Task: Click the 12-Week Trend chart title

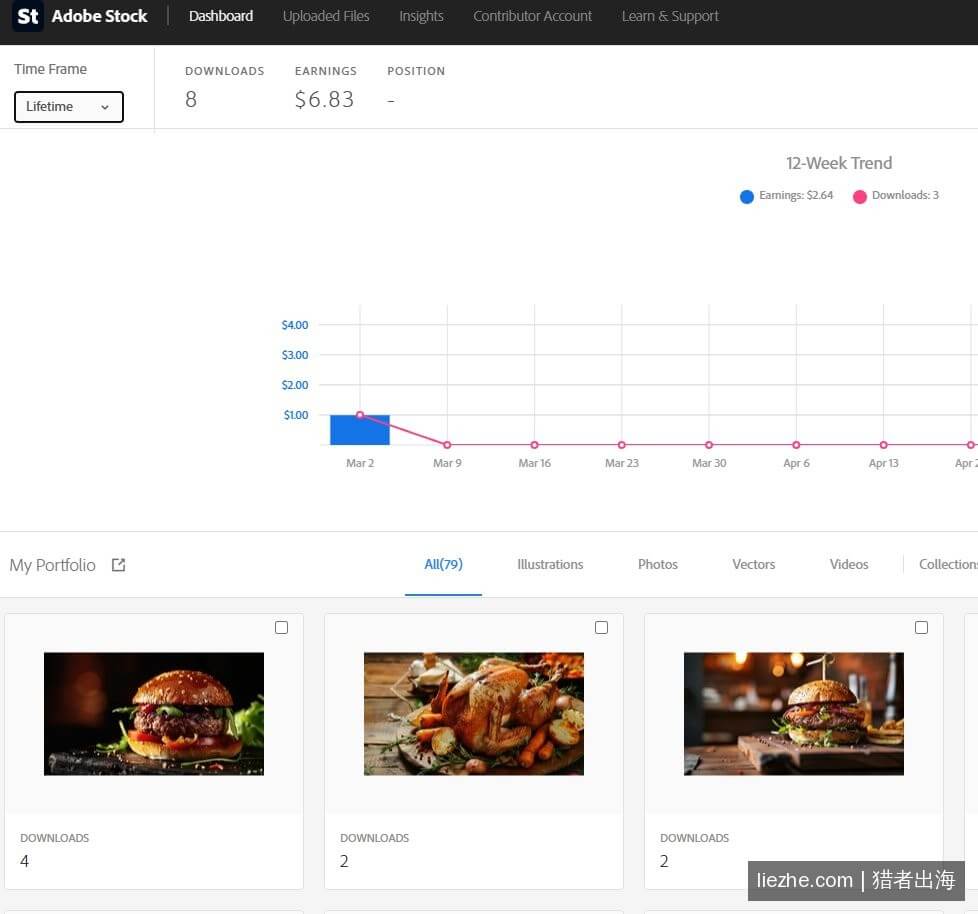Action: (839, 163)
